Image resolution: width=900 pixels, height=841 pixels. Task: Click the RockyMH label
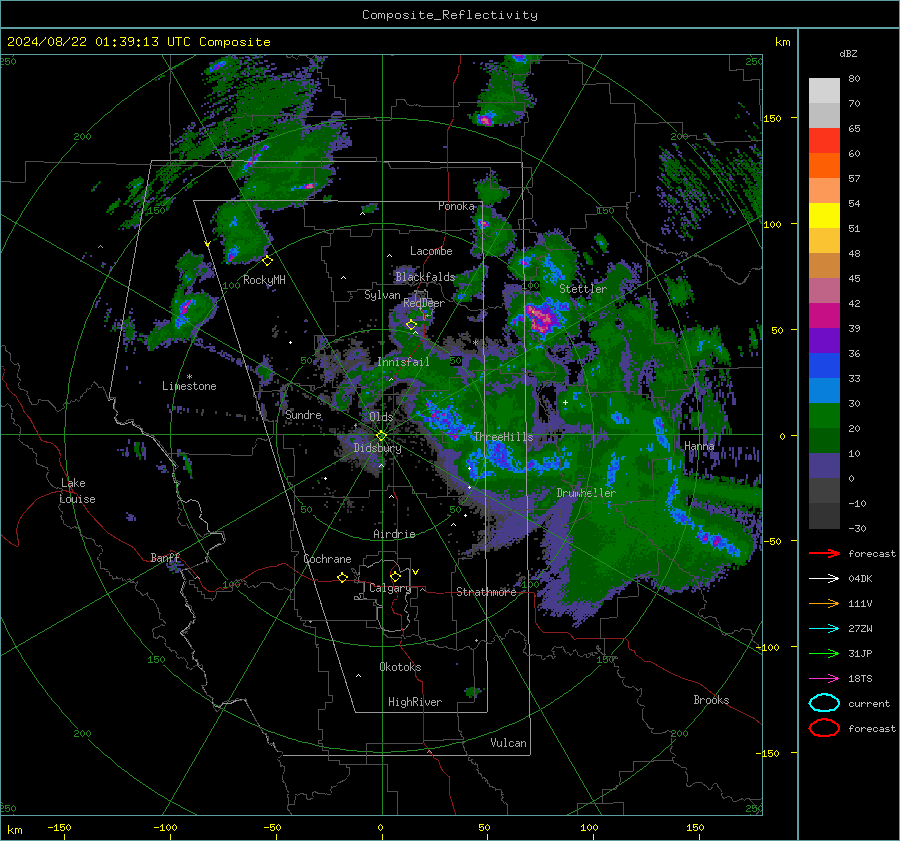click(264, 280)
